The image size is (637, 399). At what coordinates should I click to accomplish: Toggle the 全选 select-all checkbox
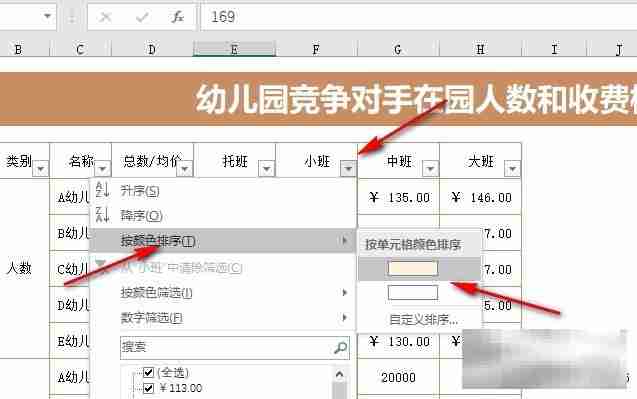[x=149, y=372]
